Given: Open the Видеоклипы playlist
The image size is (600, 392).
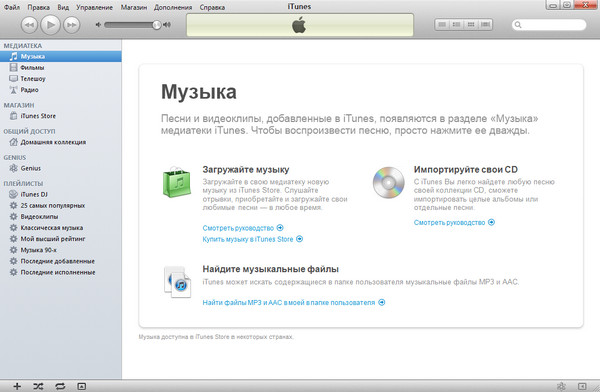Looking at the screenshot, I should click(x=61, y=216).
